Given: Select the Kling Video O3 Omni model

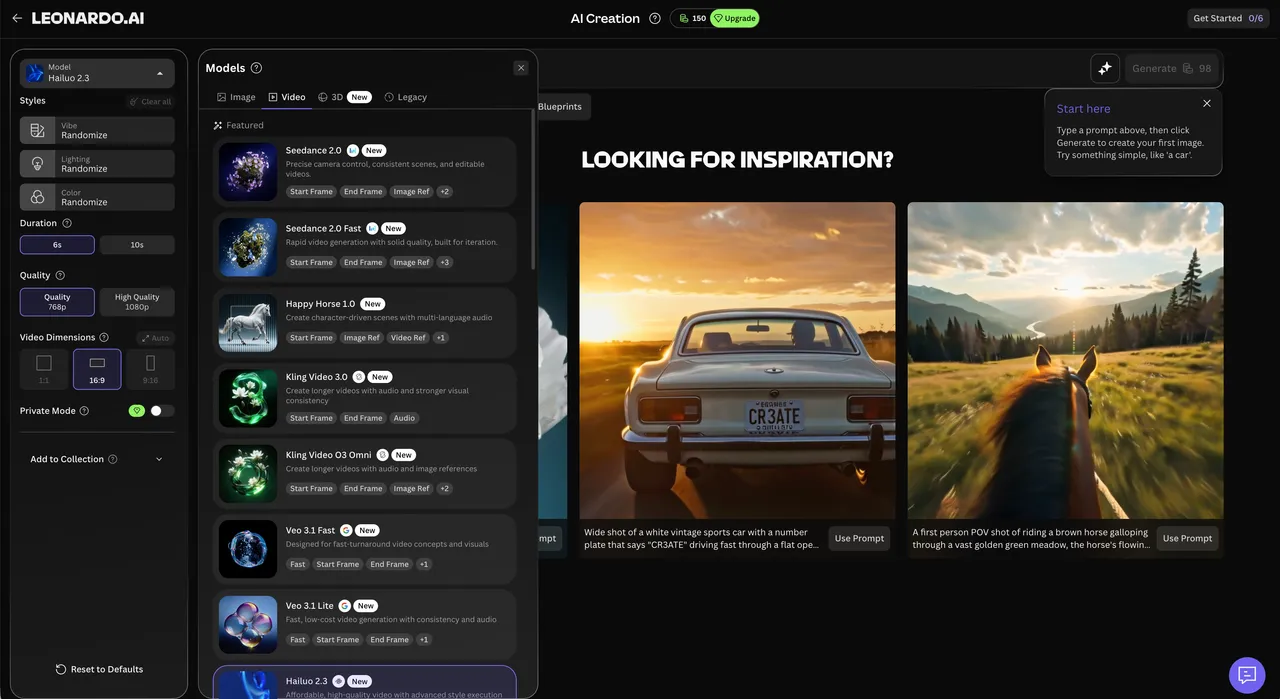Looking at the screenshot, I should (365, 474).
